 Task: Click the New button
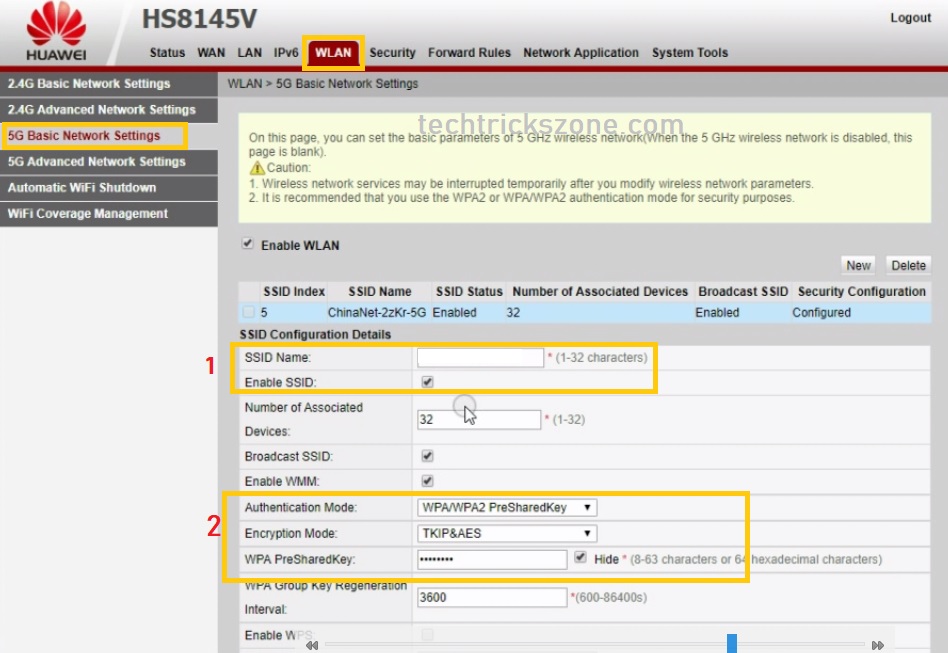858,265
